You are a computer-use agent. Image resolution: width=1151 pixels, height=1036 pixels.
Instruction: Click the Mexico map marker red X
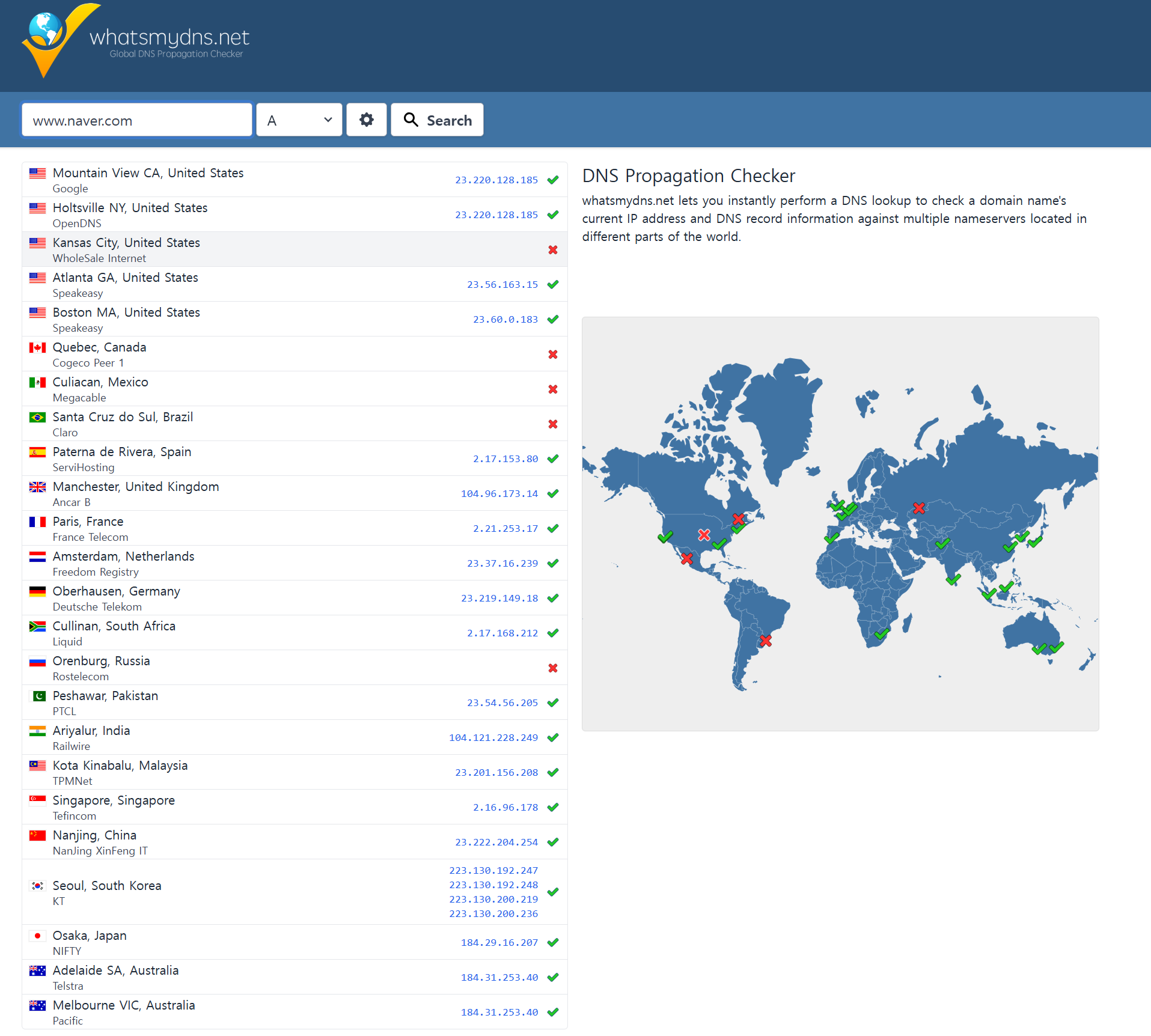coord(686,558)
